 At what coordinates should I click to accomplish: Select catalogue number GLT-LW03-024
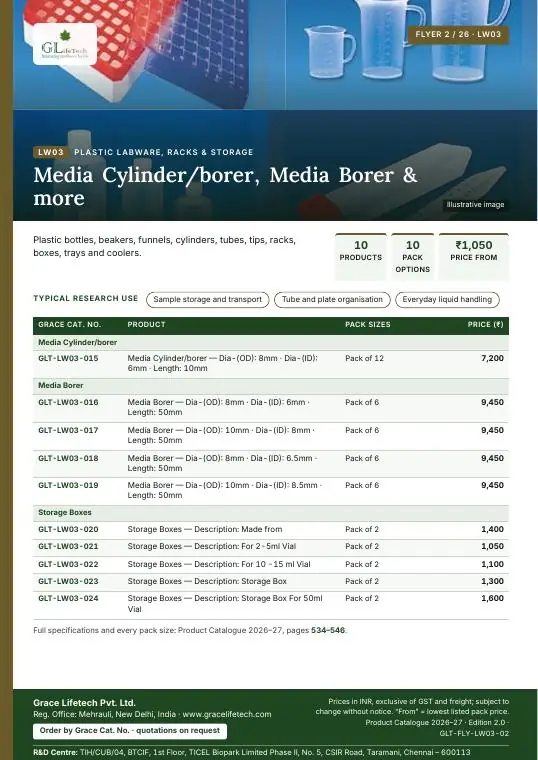(x=68, y=598)
